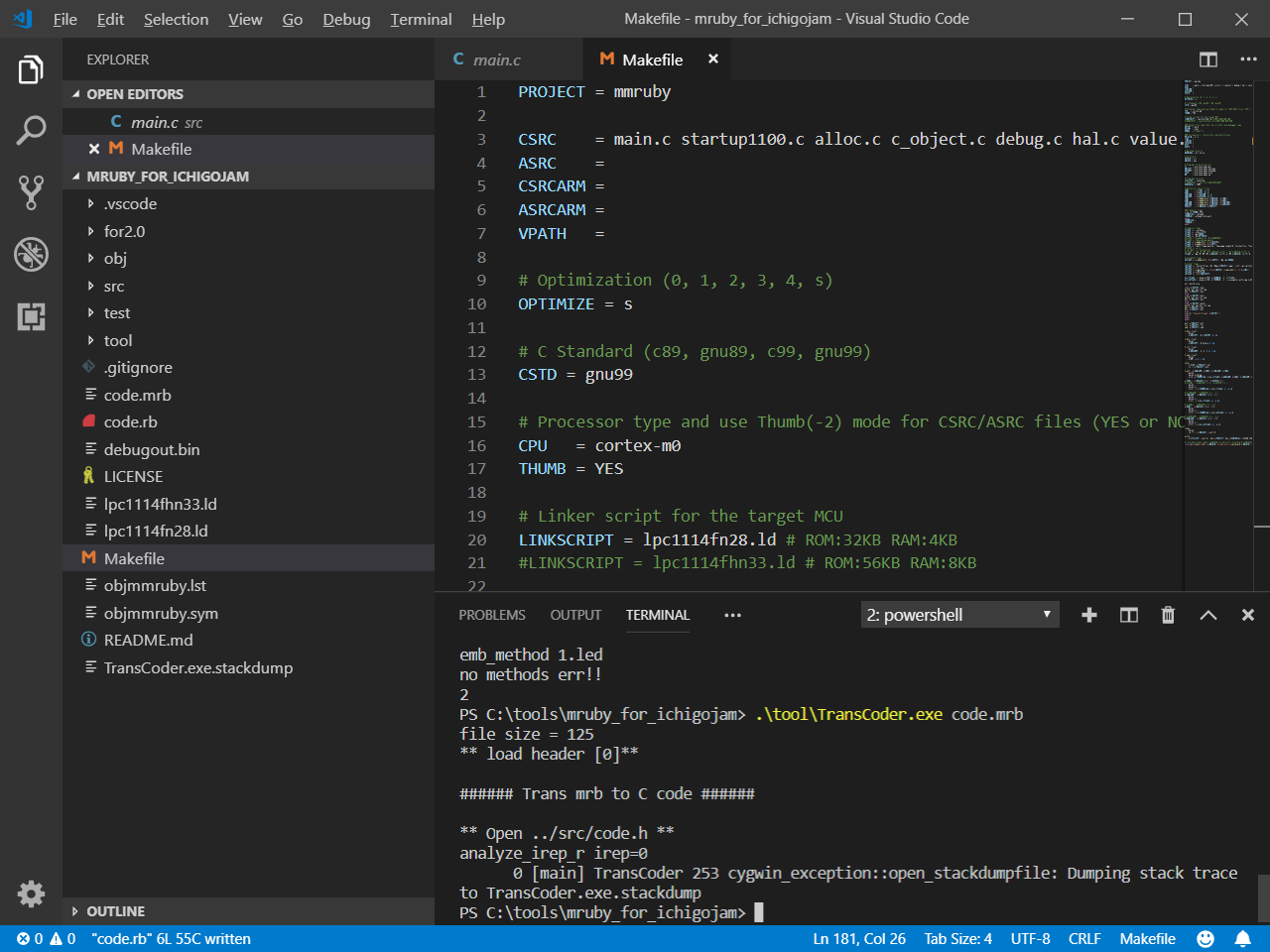The height and width of the screenshot is (952, 1270).
Task: Click the Ln 181, Col 26 indicator
Action: [859, 938]
